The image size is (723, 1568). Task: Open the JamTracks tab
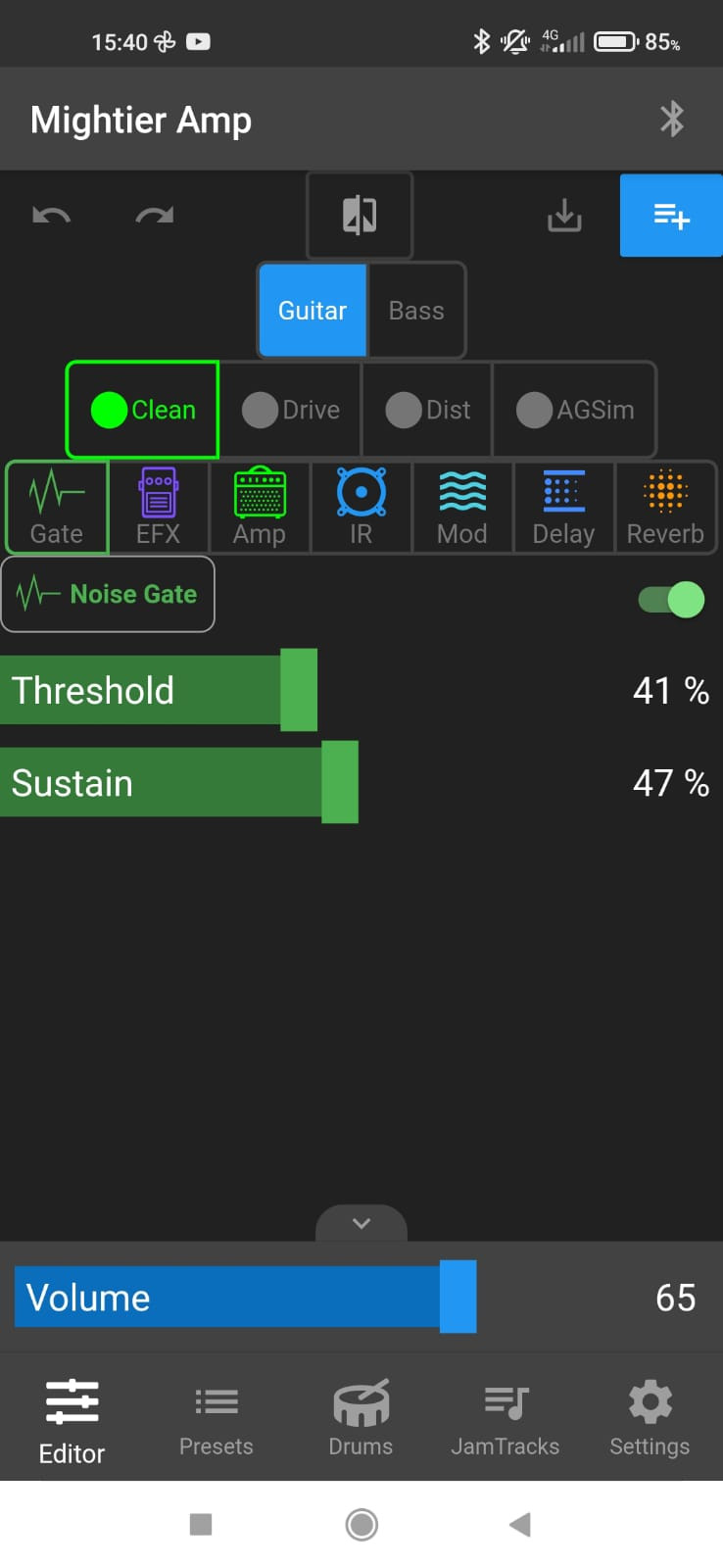[x=506, y=1417]
